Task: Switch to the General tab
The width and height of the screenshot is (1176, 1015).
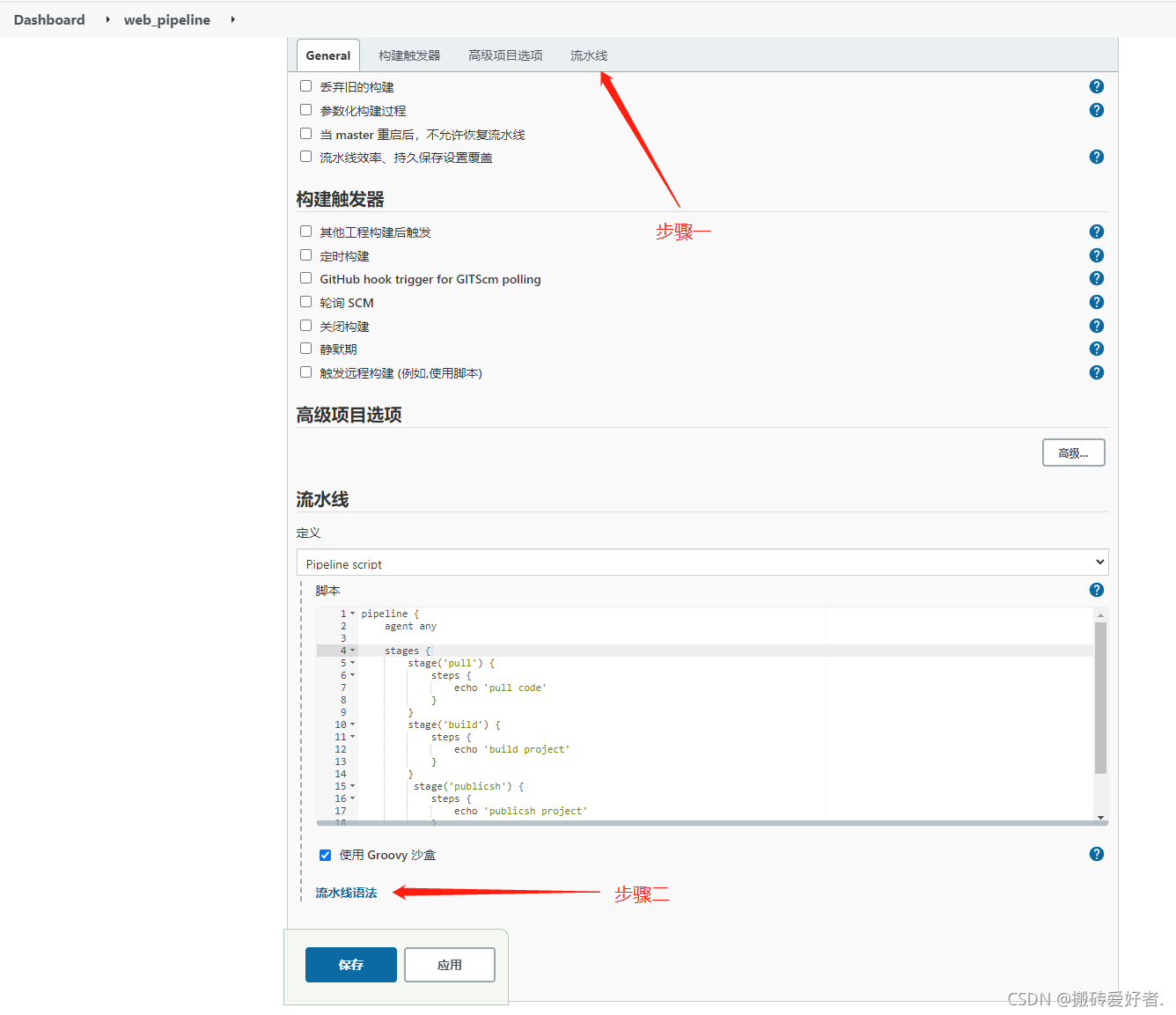Action: click(x=328, y=55)
